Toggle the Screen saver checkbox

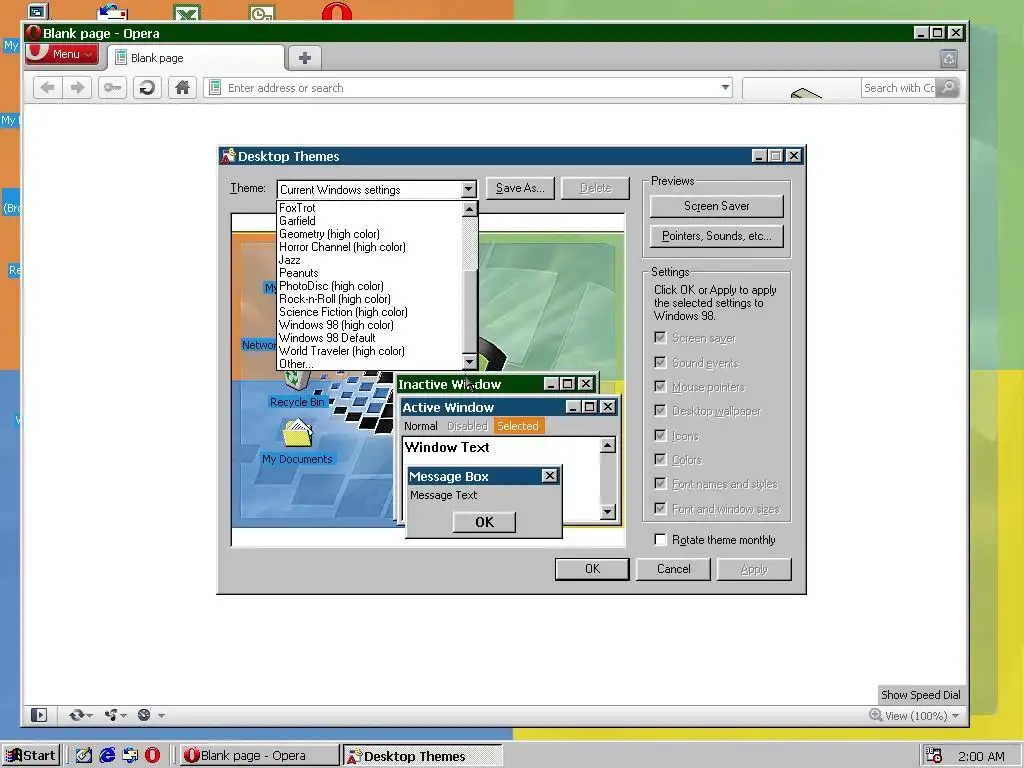[x=660, y=338]
